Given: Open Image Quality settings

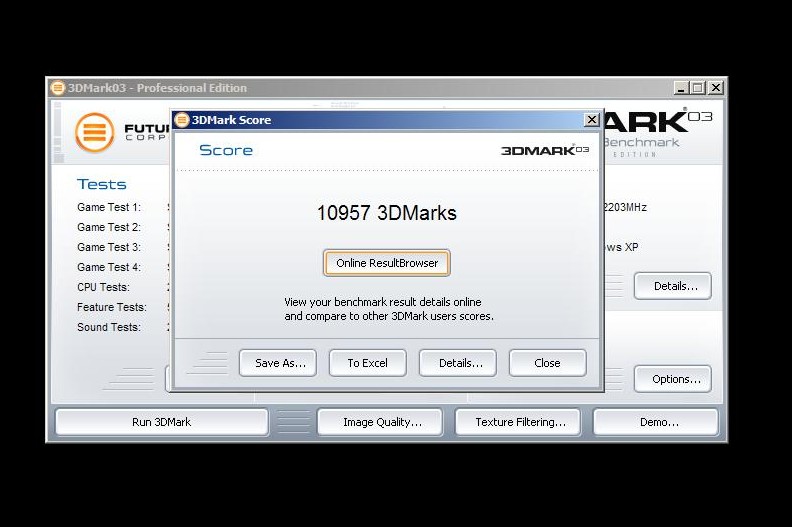Looking at the screenshot, I should [x=380, y=422].
